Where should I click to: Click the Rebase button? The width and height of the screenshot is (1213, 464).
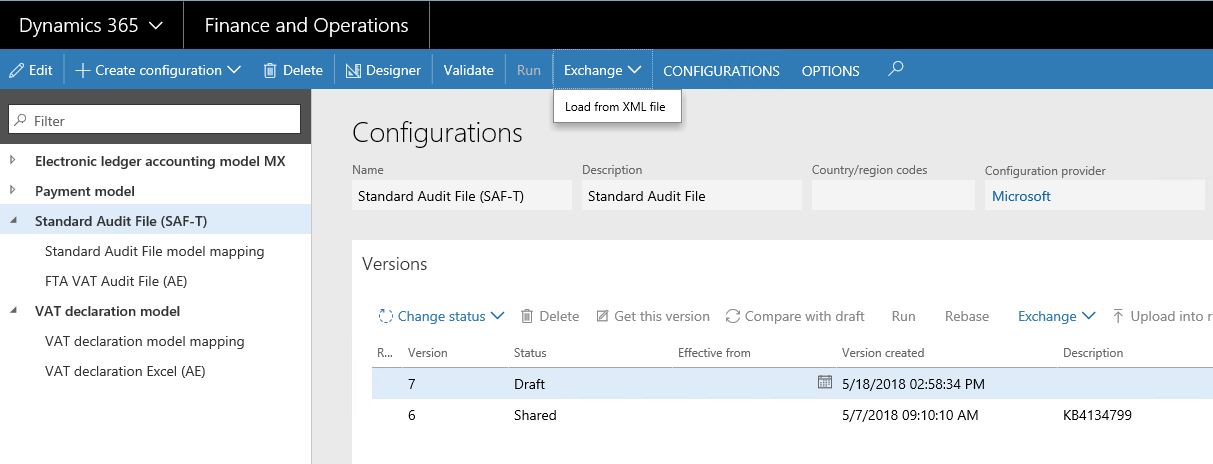point(967,316)
